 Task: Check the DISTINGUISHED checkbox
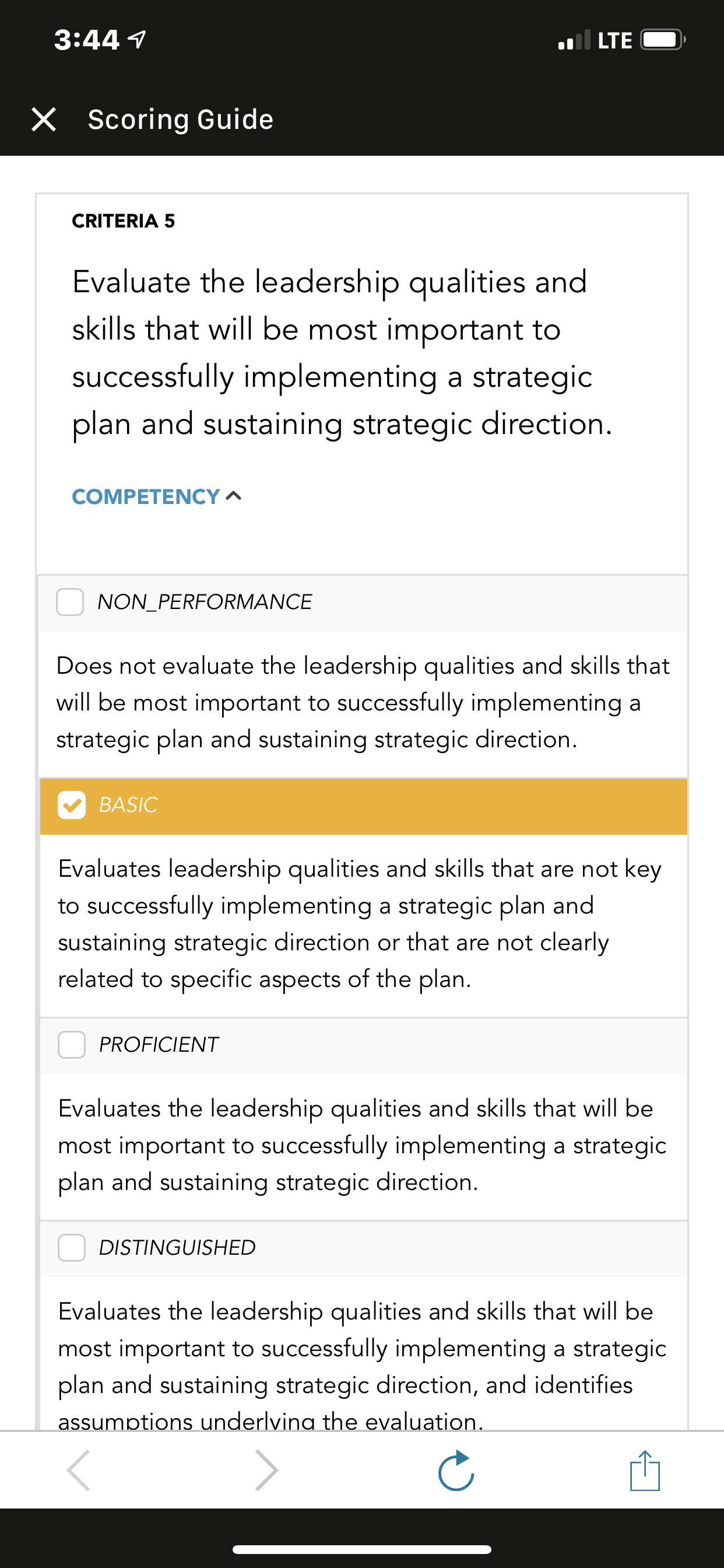[x=72, y=1247]
